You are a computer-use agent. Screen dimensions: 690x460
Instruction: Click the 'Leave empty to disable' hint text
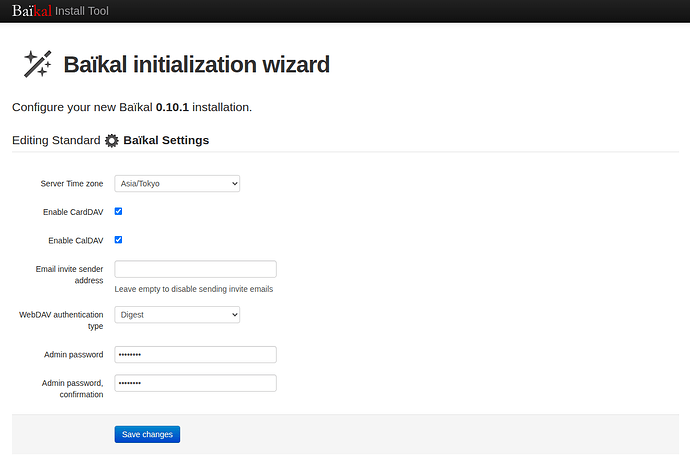pyautogui.click(x=194, y=289)
